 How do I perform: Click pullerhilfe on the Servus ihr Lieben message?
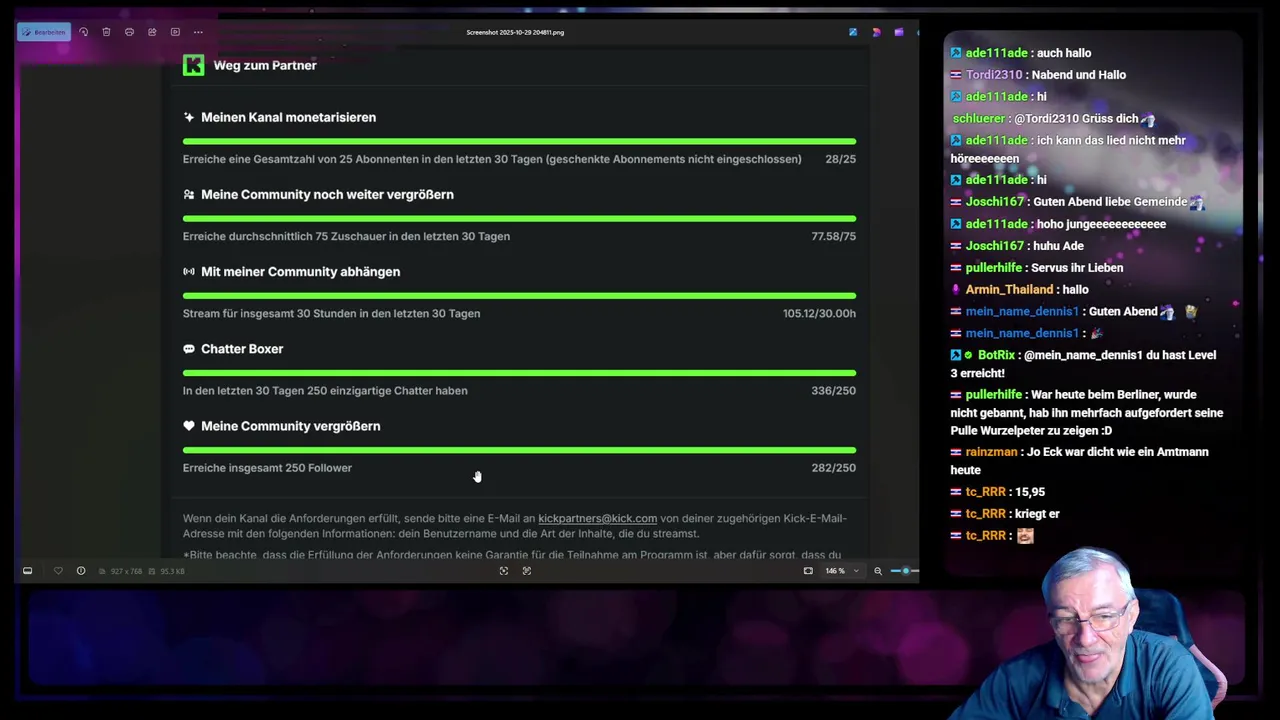tap(994, 268)
